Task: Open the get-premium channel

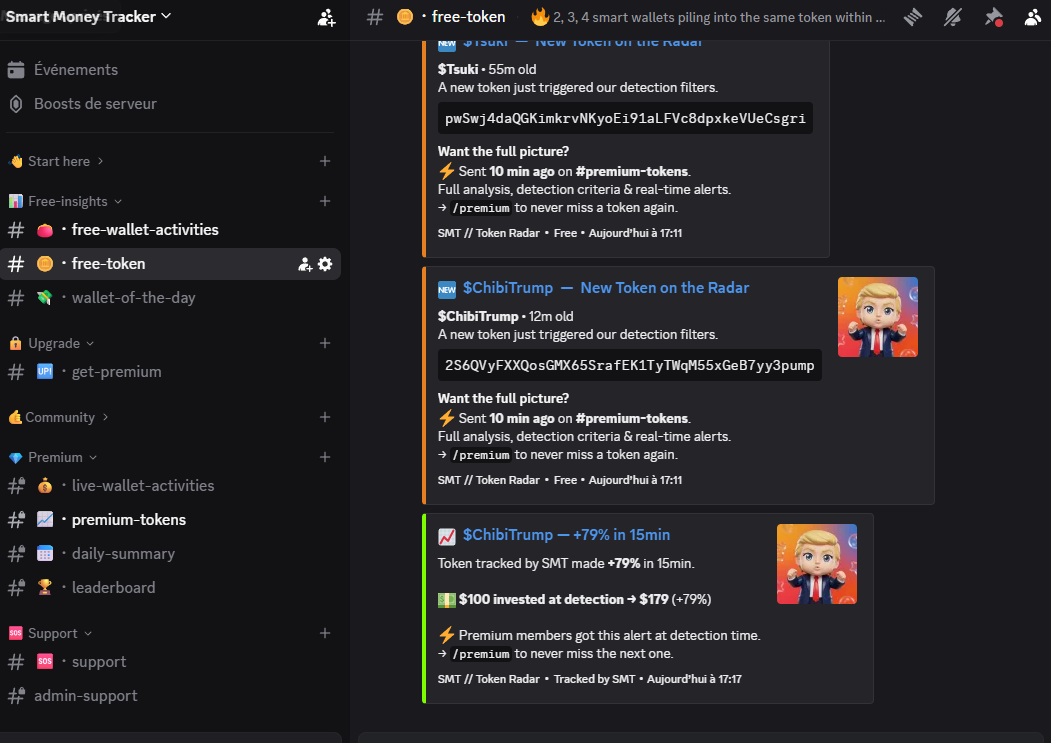Action: tap(170, 372)
